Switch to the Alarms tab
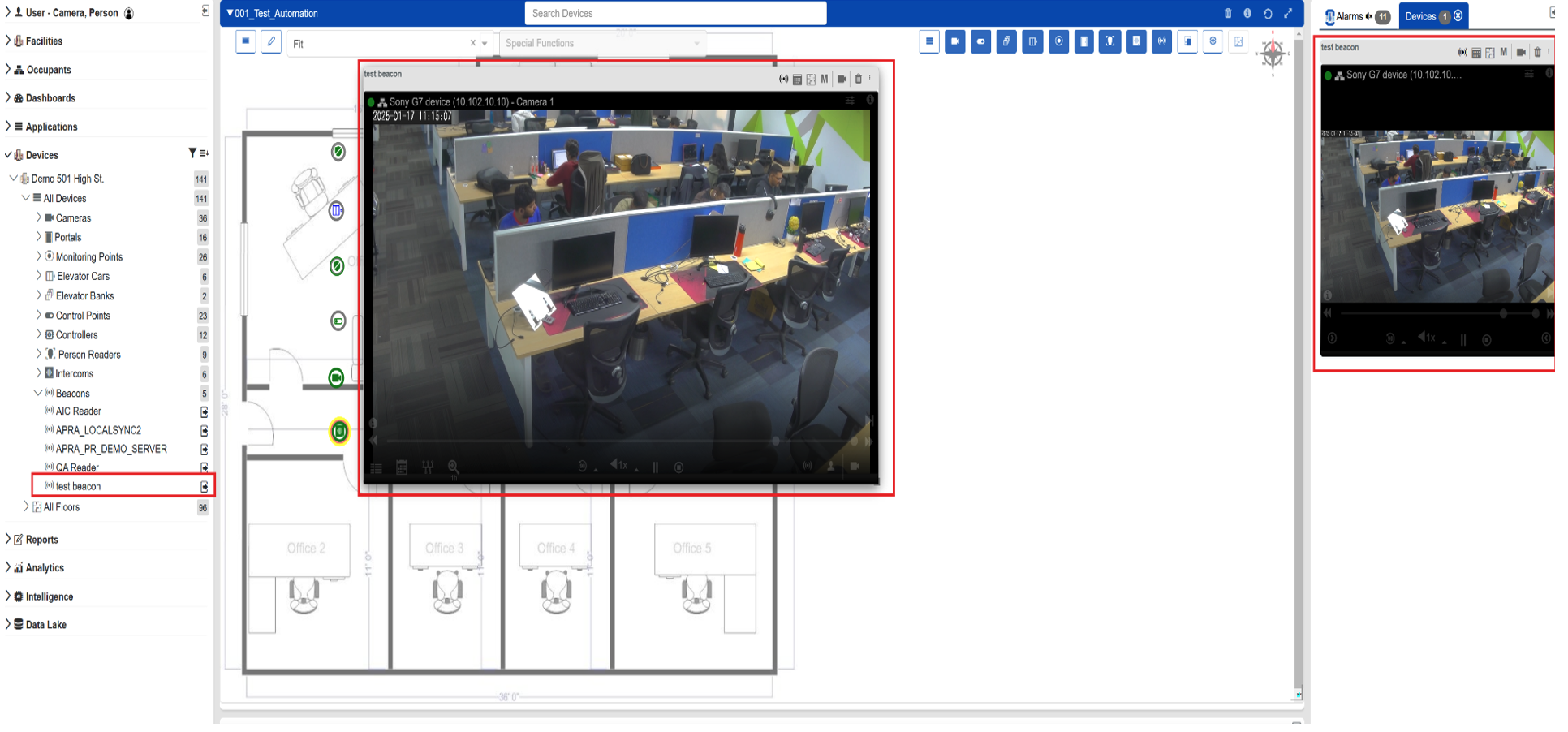The image size is (1568, 732). point(1350,15)
